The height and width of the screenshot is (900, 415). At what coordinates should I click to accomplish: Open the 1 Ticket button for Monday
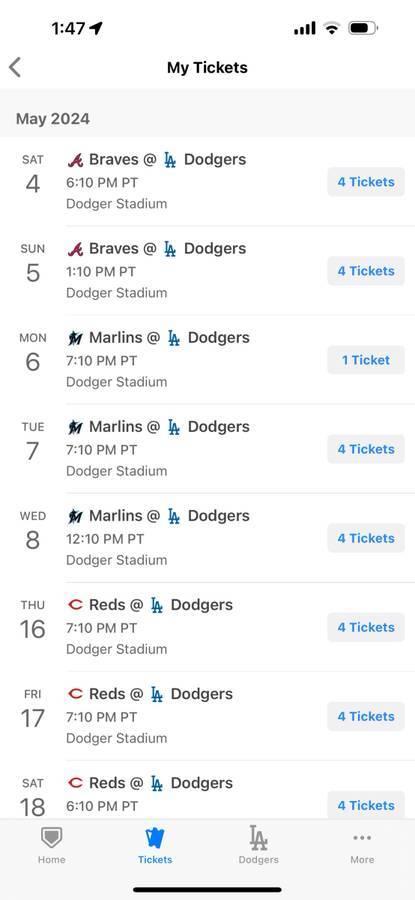pos(366,360)
